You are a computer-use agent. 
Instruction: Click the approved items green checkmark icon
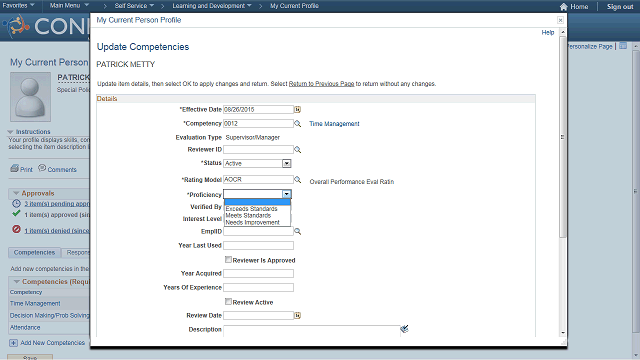(x=16, y=213)
